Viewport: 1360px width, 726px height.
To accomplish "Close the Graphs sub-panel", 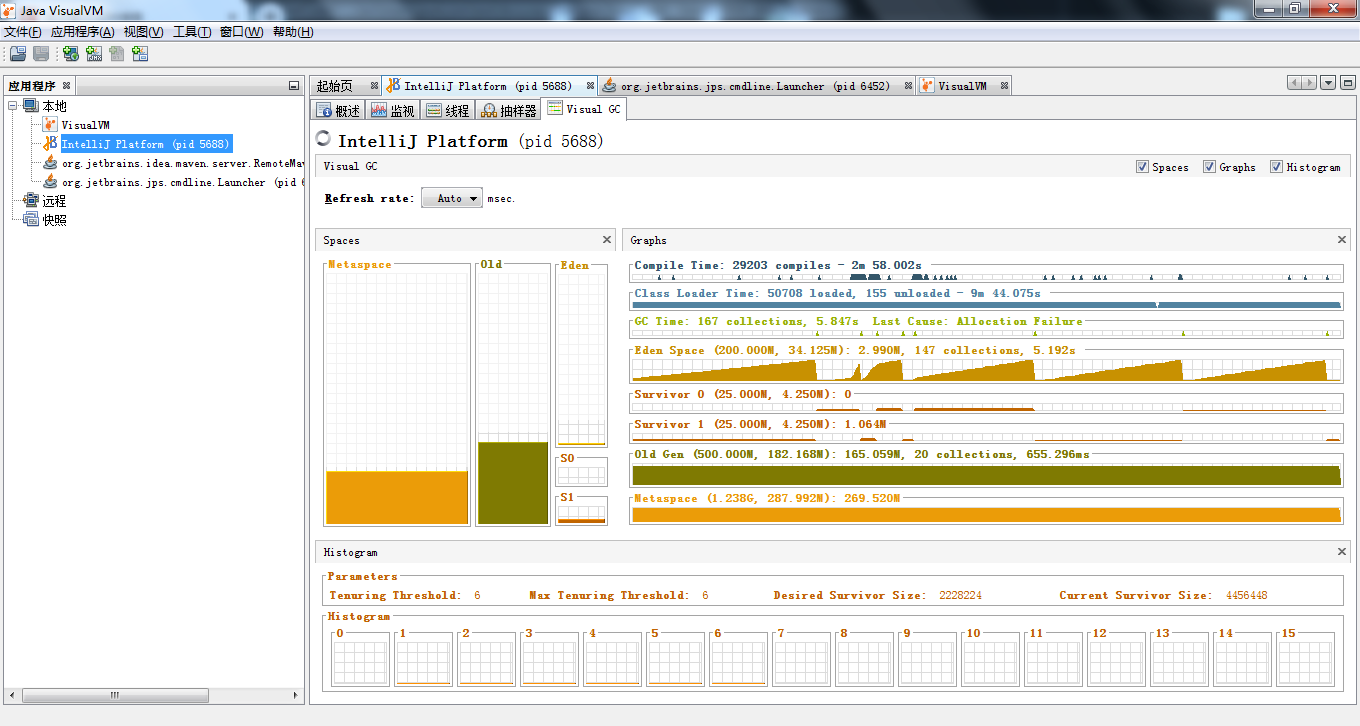I will pos(1342,240).
